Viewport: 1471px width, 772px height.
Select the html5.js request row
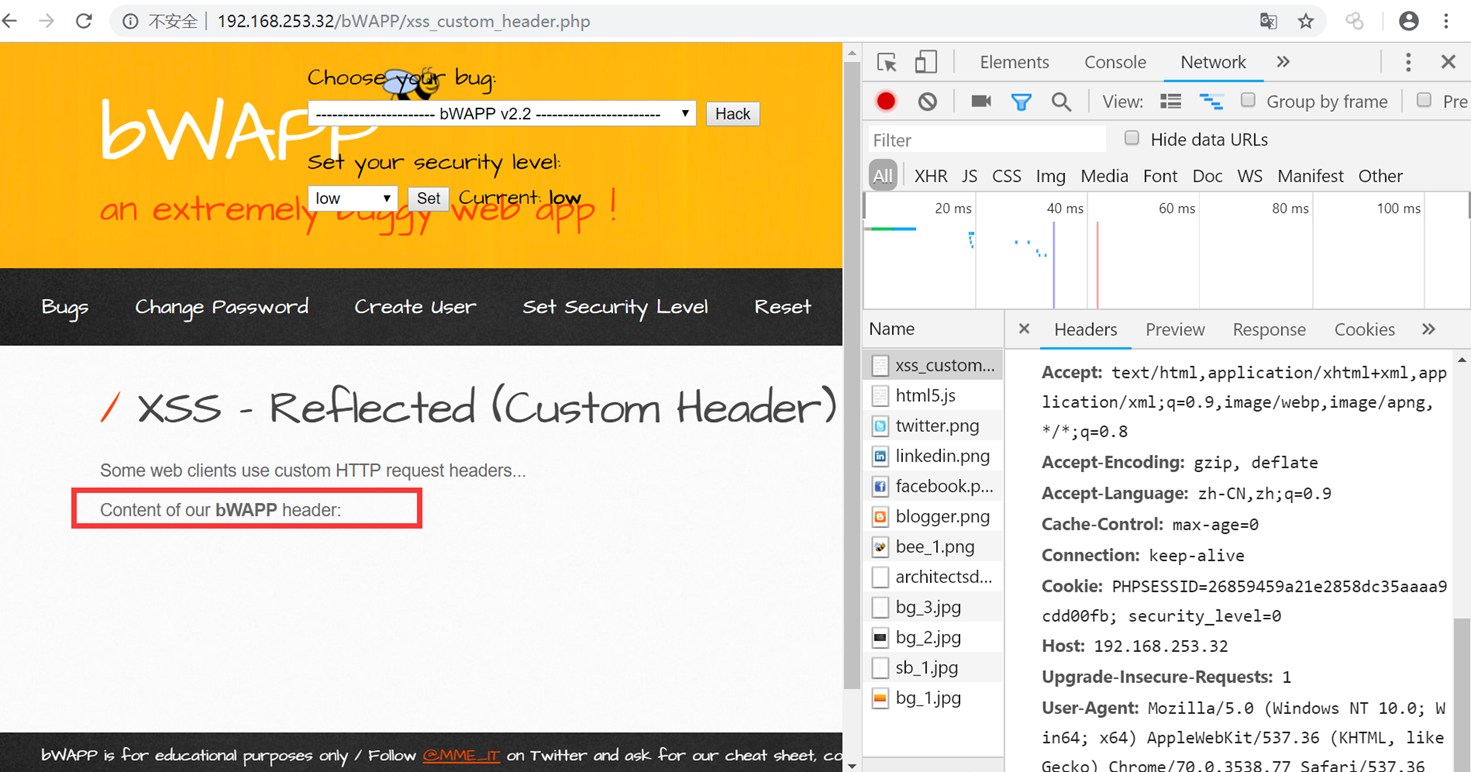click(x=933, y=396)
